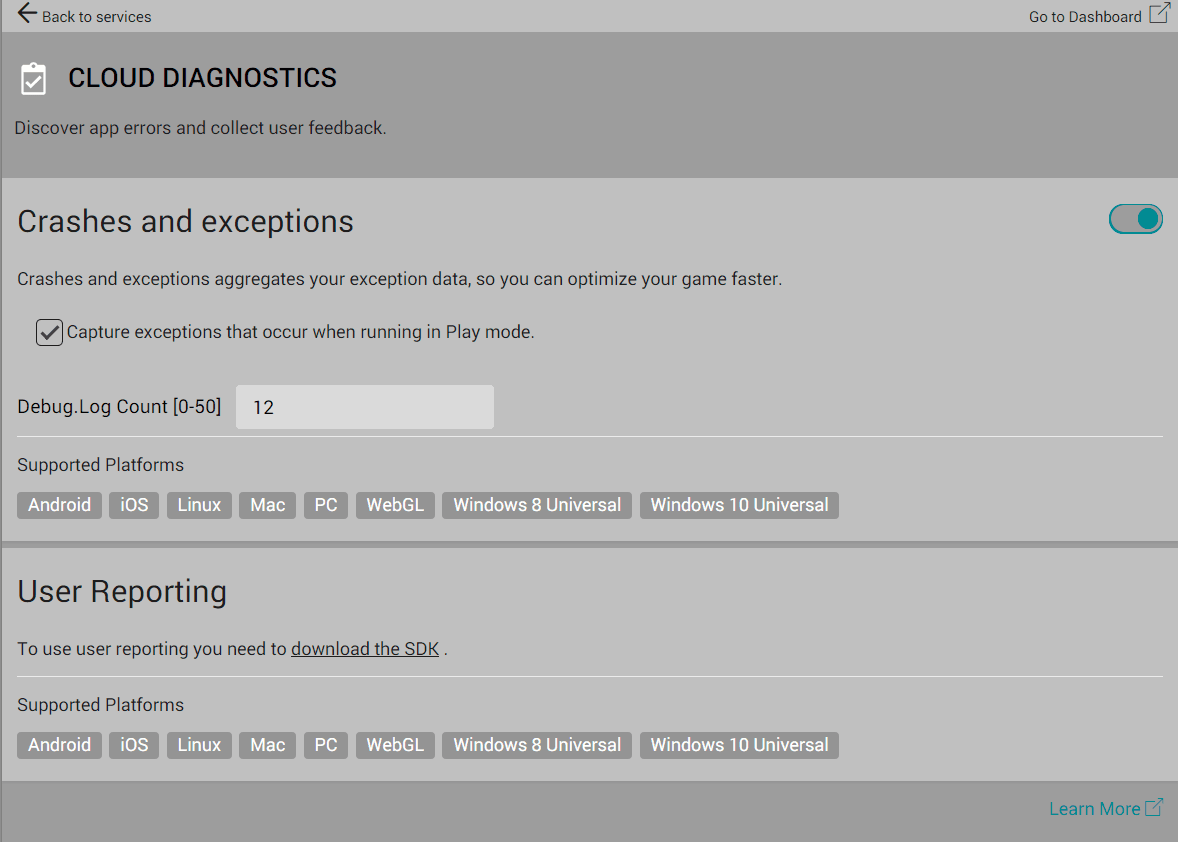Uncheck Capture exceptions in Play mode checkbox
1178x842 pixels.
(x=50, y=332)
